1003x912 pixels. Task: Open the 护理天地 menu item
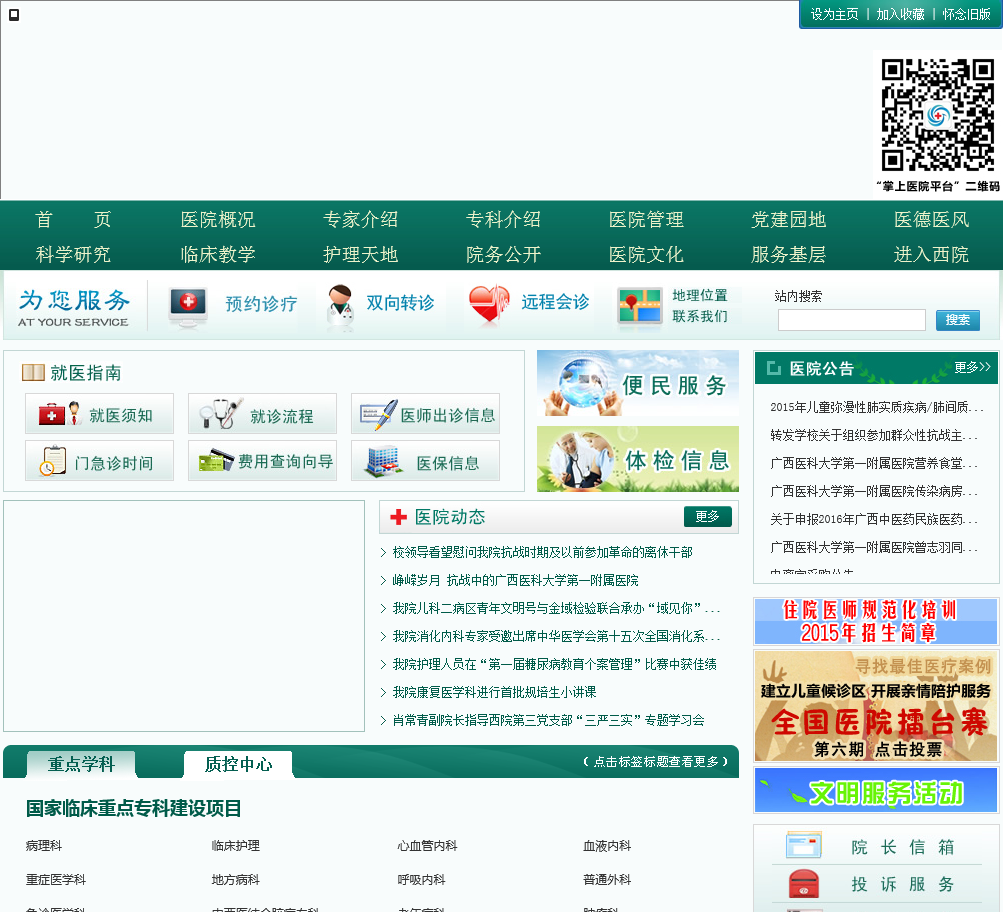tap(360, 255)
